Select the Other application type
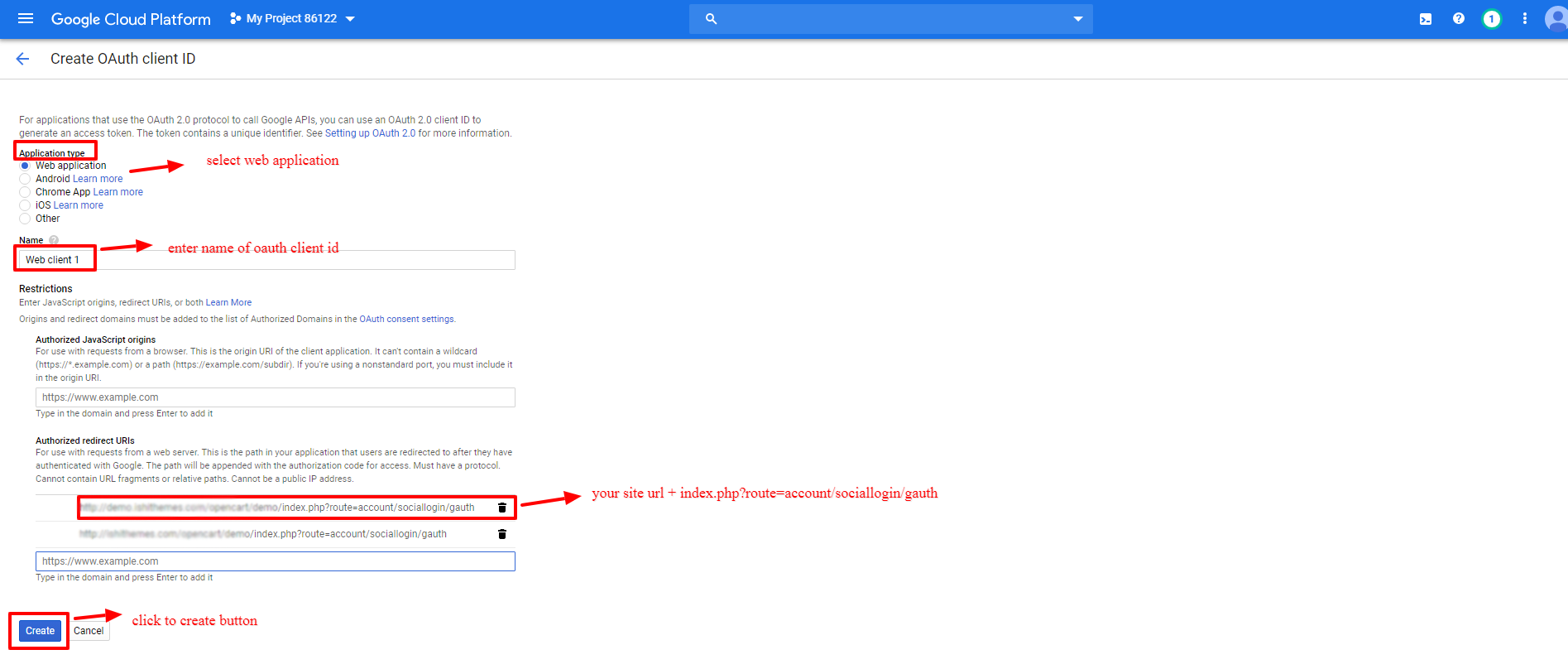This screenshot has width=1568, height=669. [25, 219]
